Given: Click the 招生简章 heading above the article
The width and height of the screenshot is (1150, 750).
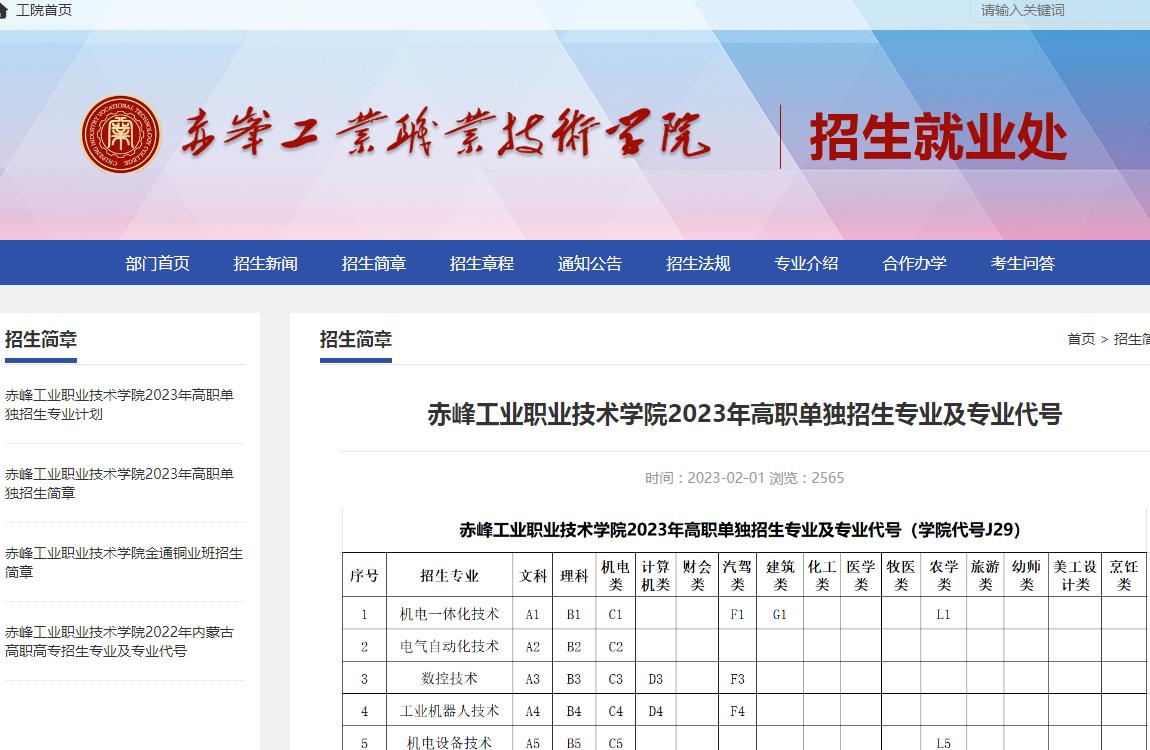Looking at the screenshot, I should [x=356, y=339].
